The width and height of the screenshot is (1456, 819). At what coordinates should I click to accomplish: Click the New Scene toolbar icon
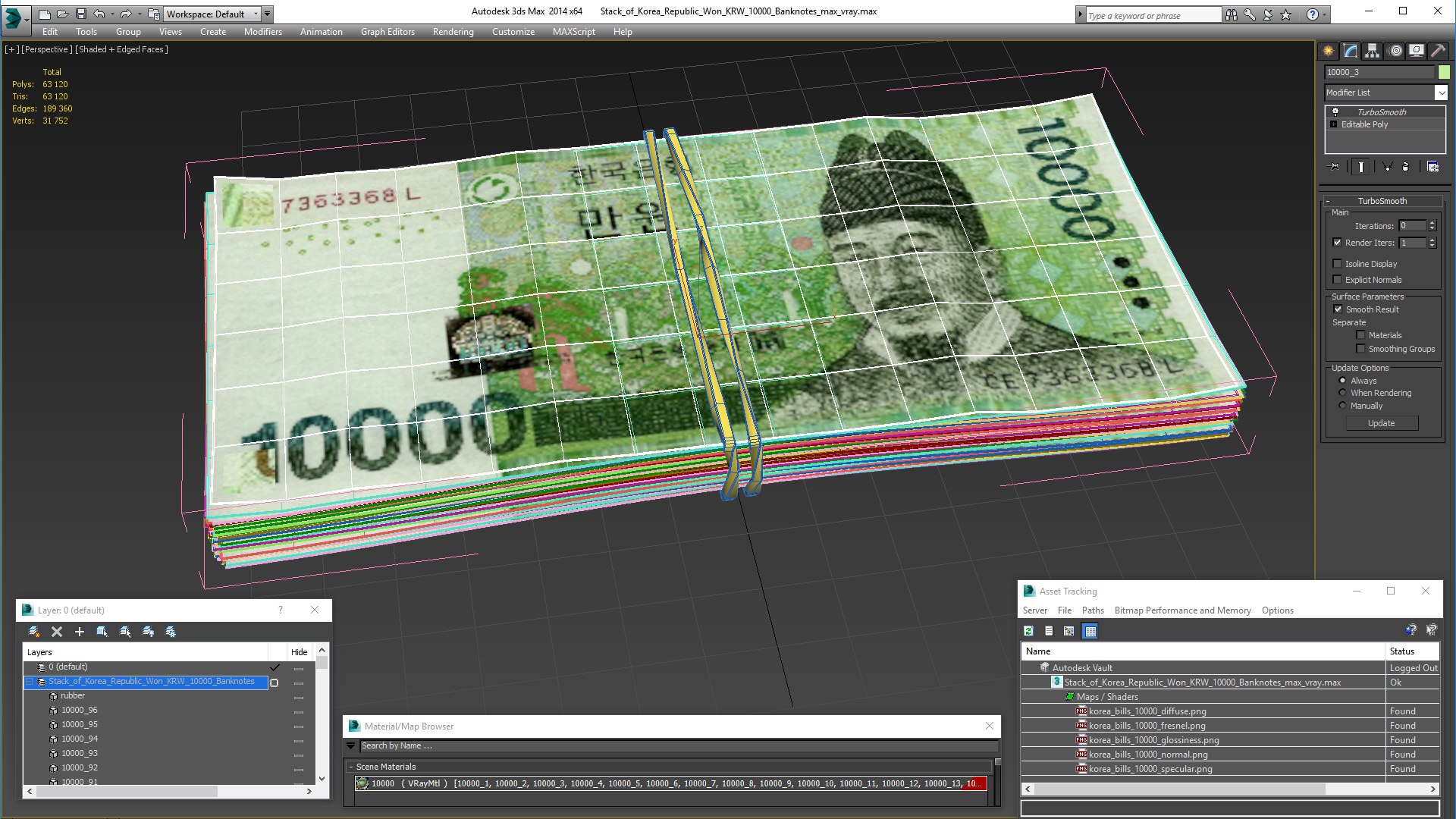(x=45, y=14)
